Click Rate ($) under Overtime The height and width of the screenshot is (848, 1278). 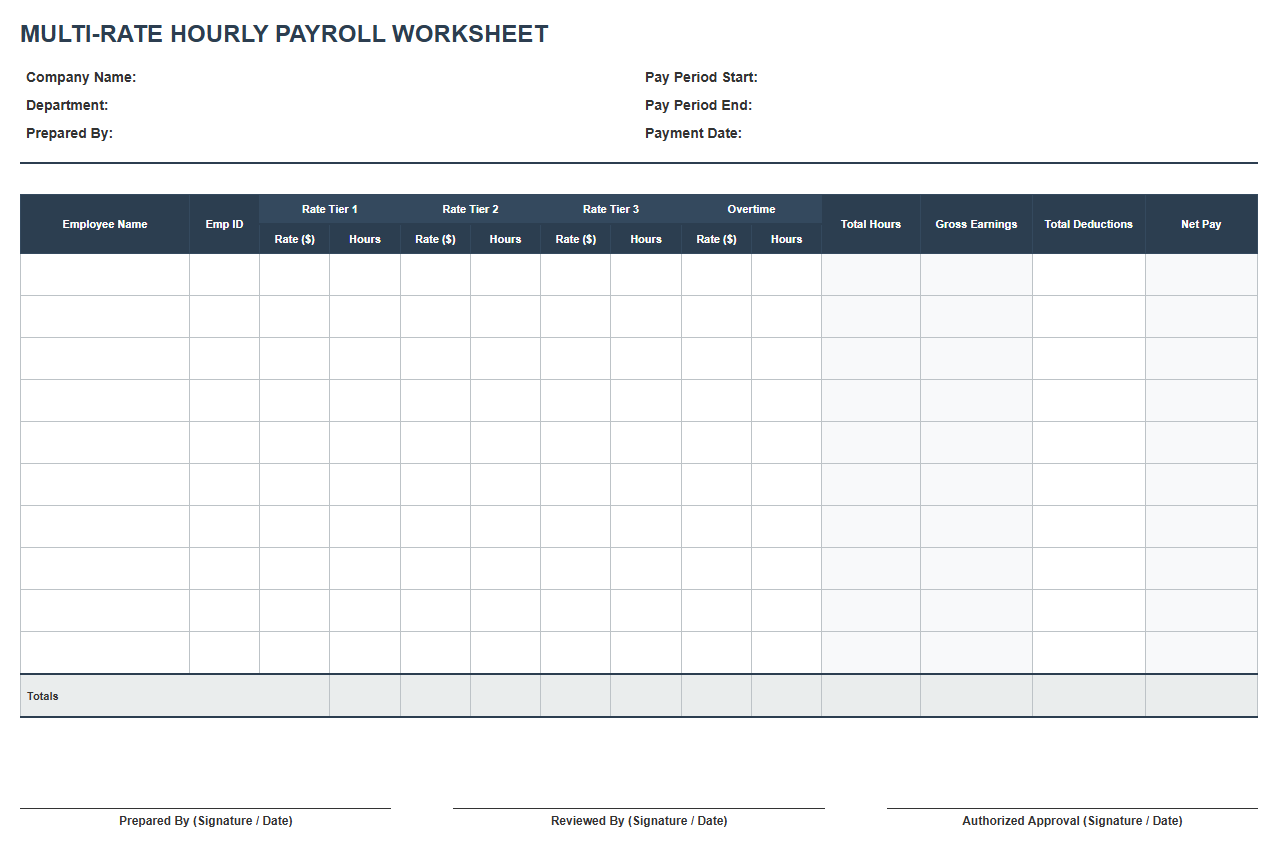pos(716,239)
